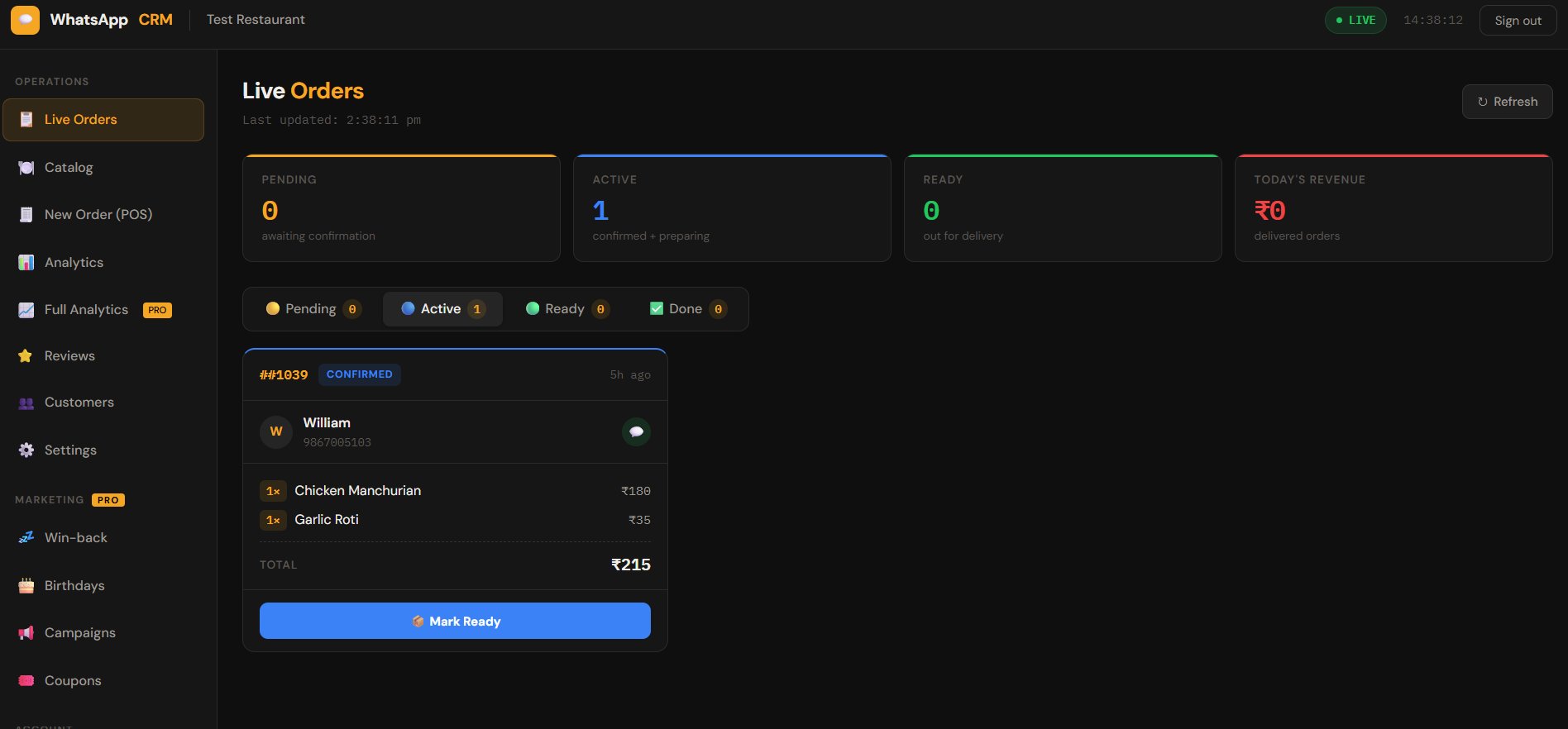Open Settings page
The image size is (1568, 729).
pos(103,450)
